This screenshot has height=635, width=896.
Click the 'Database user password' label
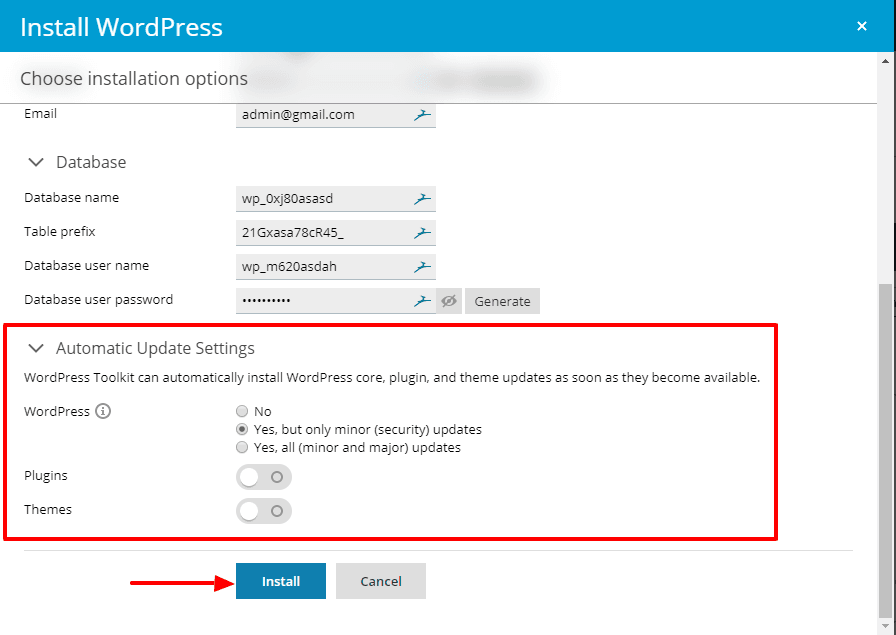[x=98, y=299]
